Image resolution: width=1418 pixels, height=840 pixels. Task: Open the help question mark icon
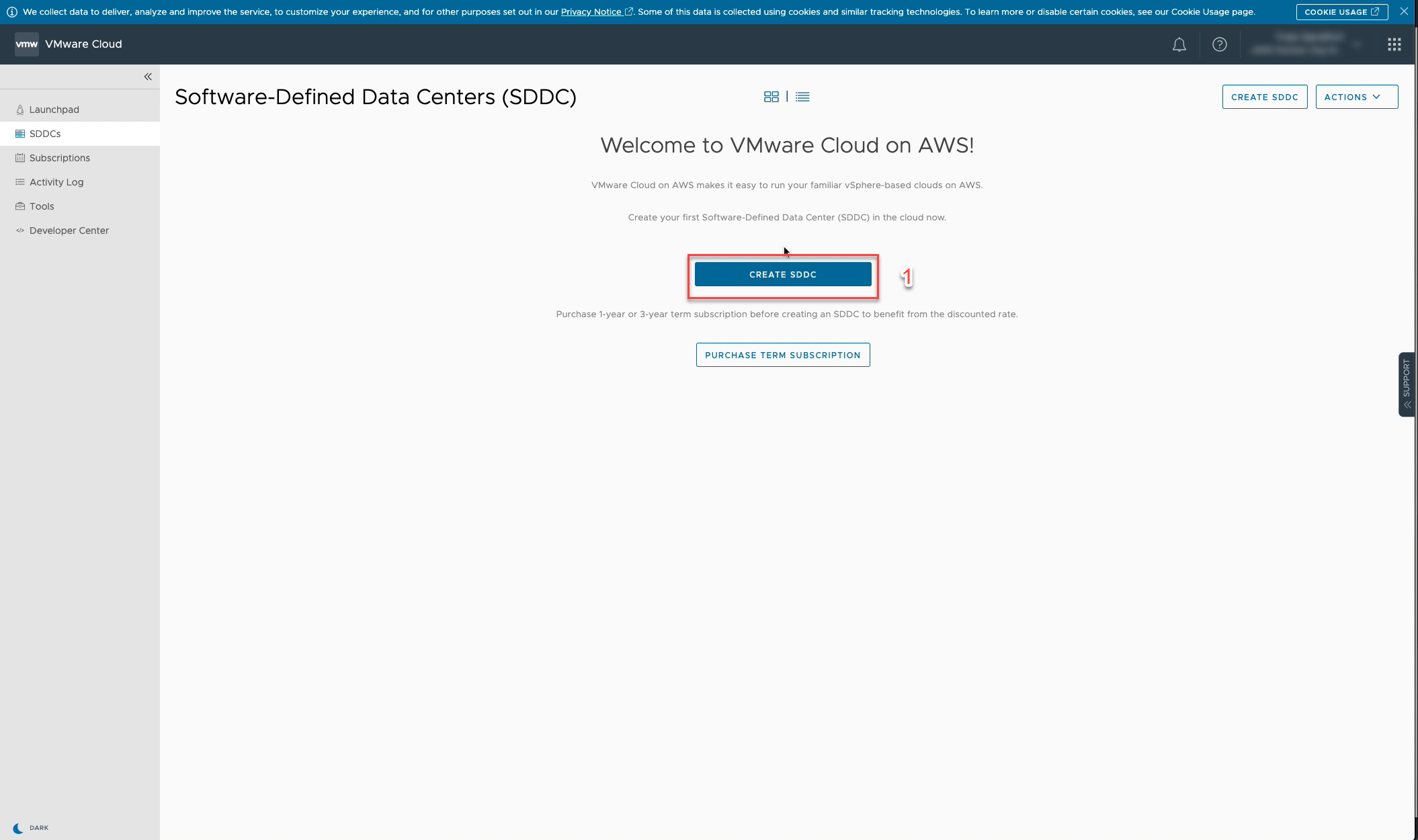tap(1219, 44)
